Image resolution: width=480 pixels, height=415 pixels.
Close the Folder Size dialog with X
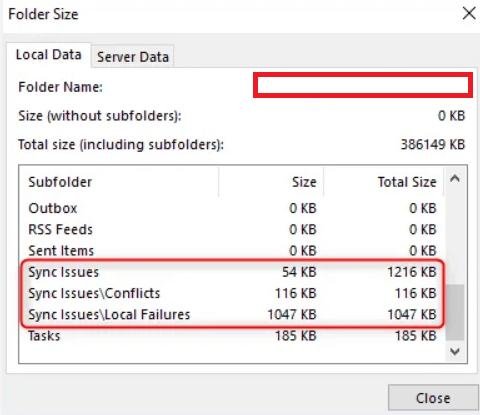point(469,14)
